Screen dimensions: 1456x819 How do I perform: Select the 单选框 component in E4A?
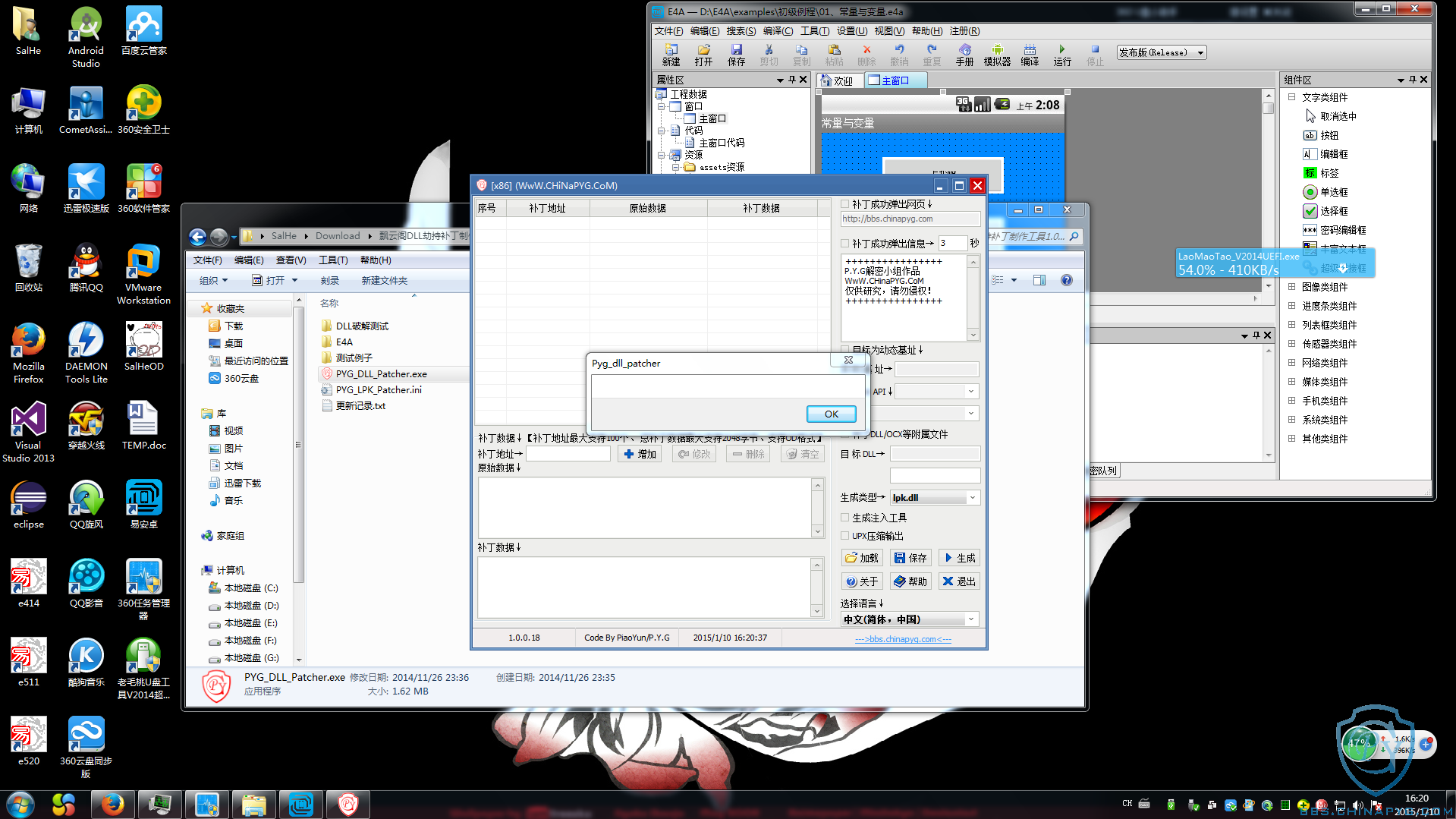(1325, 192)
